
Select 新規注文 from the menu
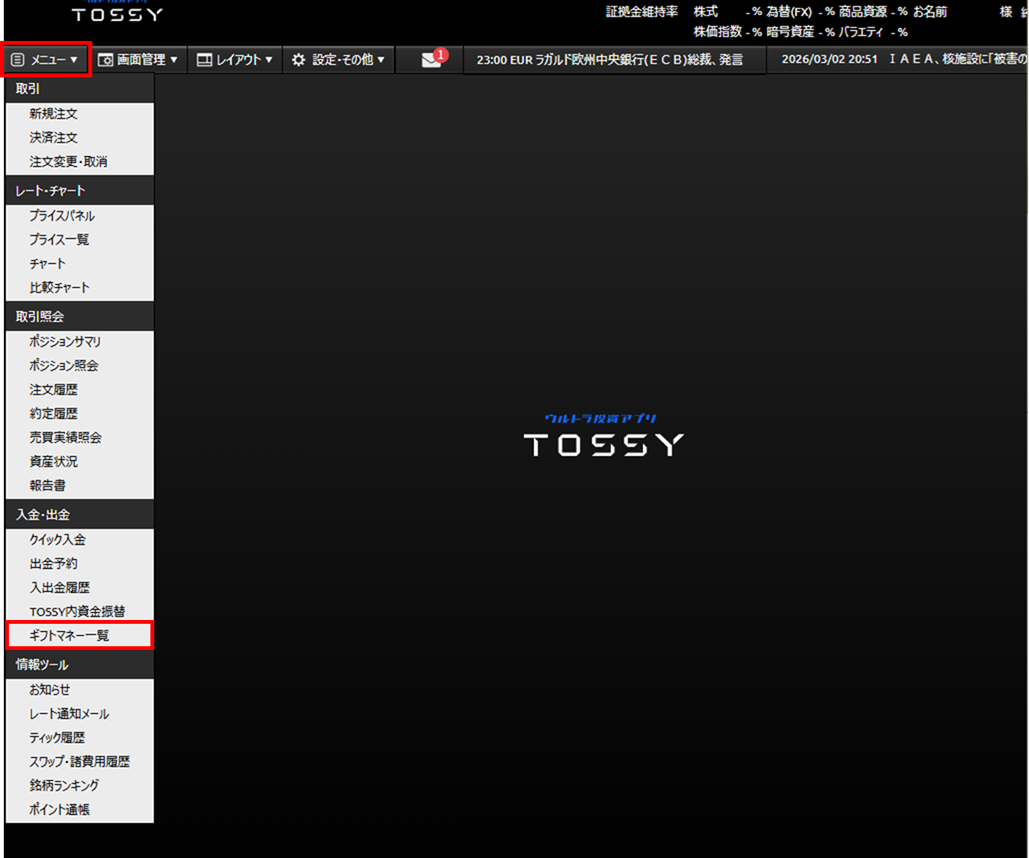54,114
